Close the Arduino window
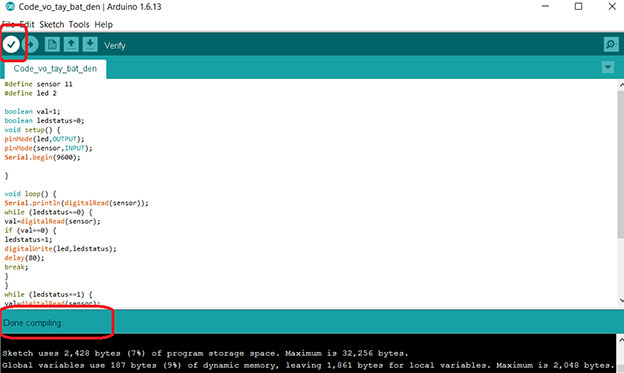The width and height of the screenshot is (624, 373). (x=612, y=6)
